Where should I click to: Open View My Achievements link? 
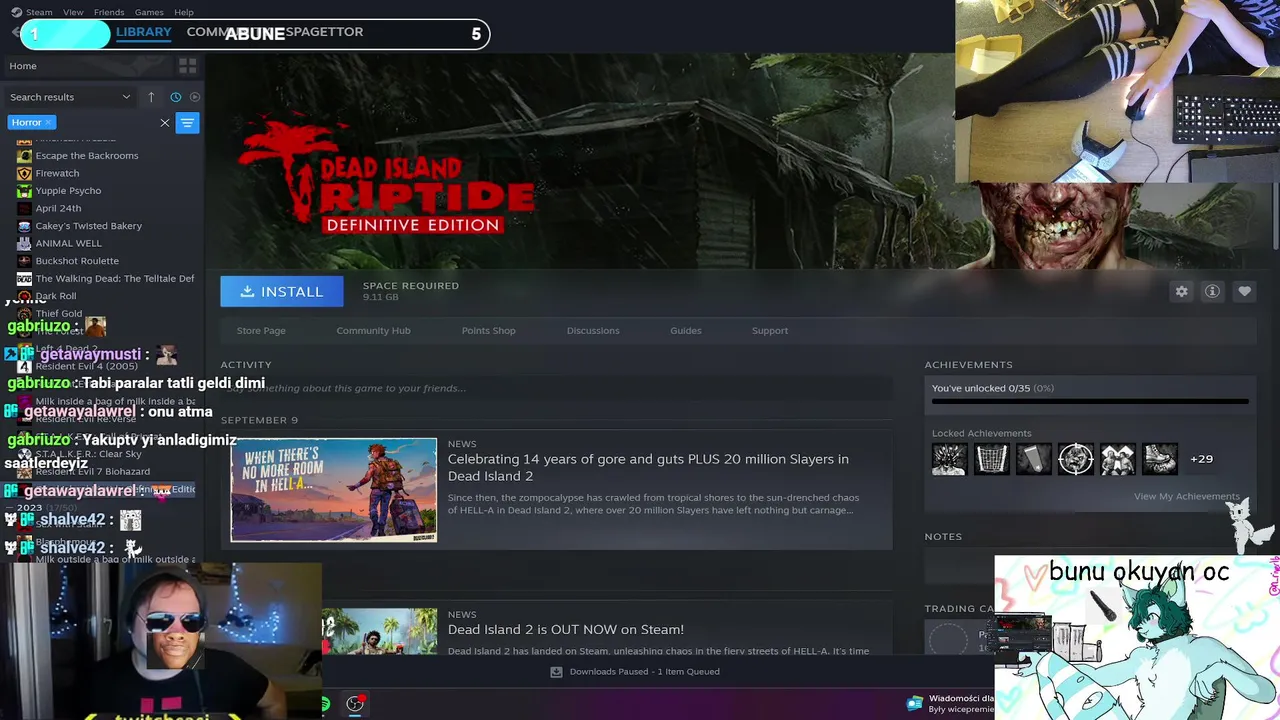[x=1186, y=496]
